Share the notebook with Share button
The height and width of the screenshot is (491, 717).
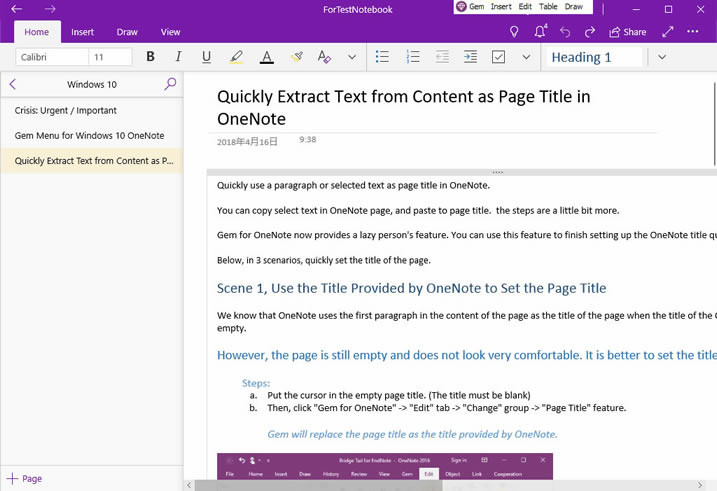pos(627,32)
